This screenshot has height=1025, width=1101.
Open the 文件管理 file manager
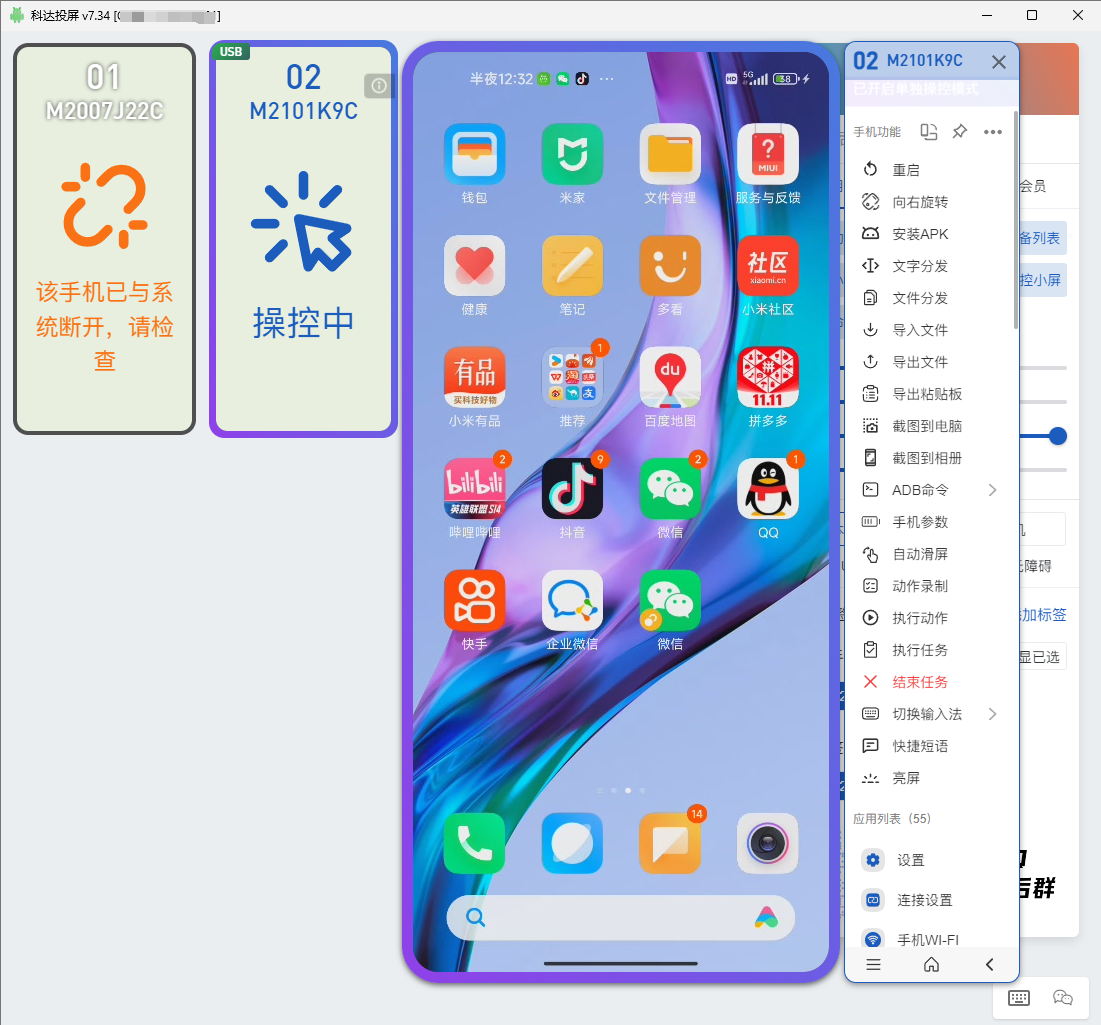(x=670, y=154)
